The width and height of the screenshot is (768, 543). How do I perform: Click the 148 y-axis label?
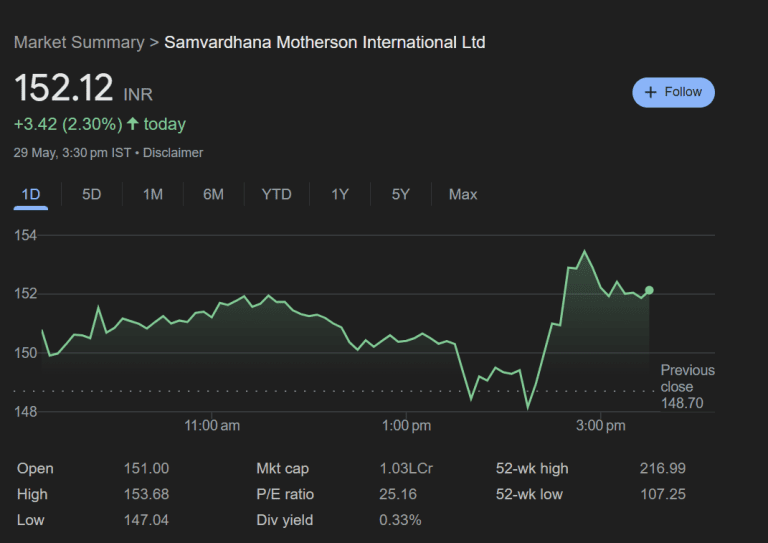tap(25, 412)
